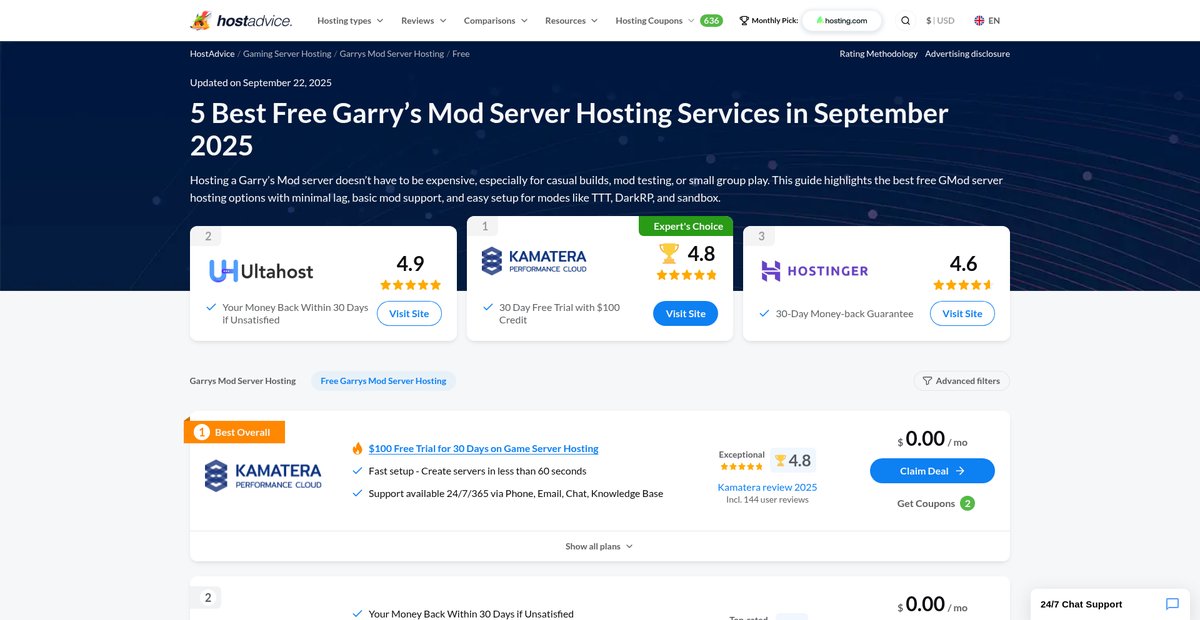The image size is (1200, 620).
Task: Click the Fast setup feature text
Action: 477,471
